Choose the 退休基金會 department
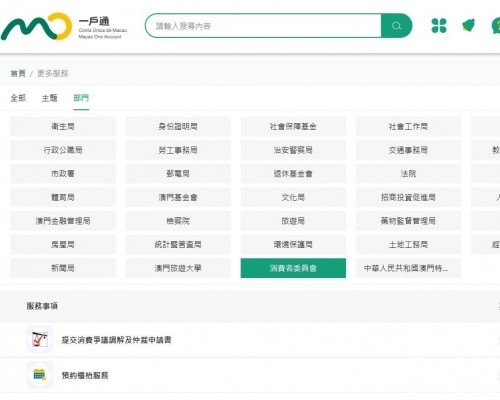Viewport: 500px width, 400px height. [x=293, y=174]
